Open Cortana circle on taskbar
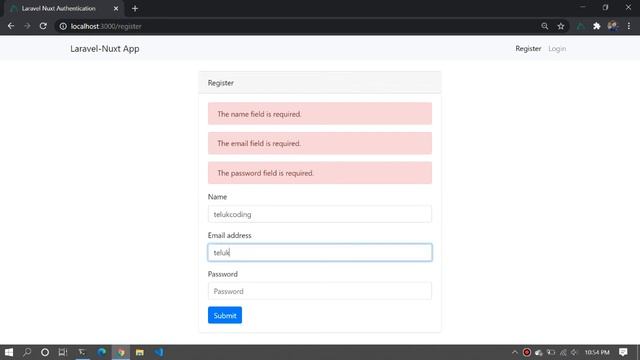This screenshot has width=640, height=360. click(x=45, y=352)
